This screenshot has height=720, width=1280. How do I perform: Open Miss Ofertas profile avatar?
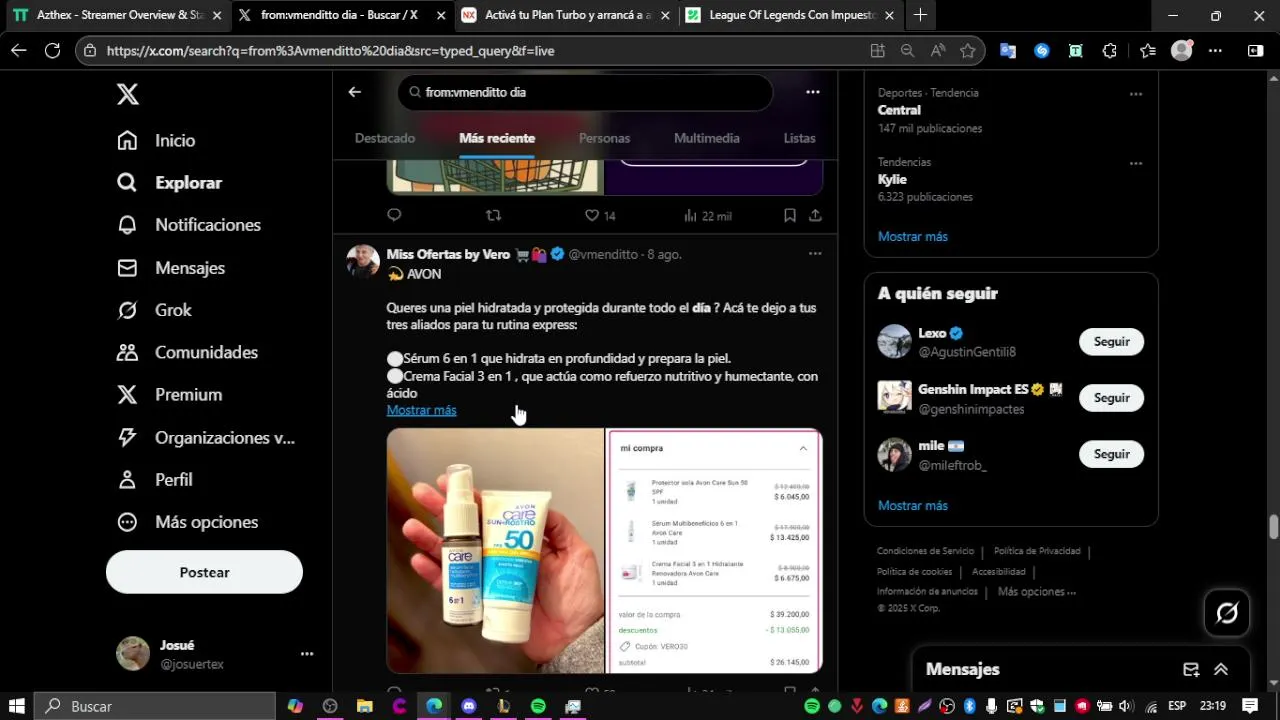point(363,260)
